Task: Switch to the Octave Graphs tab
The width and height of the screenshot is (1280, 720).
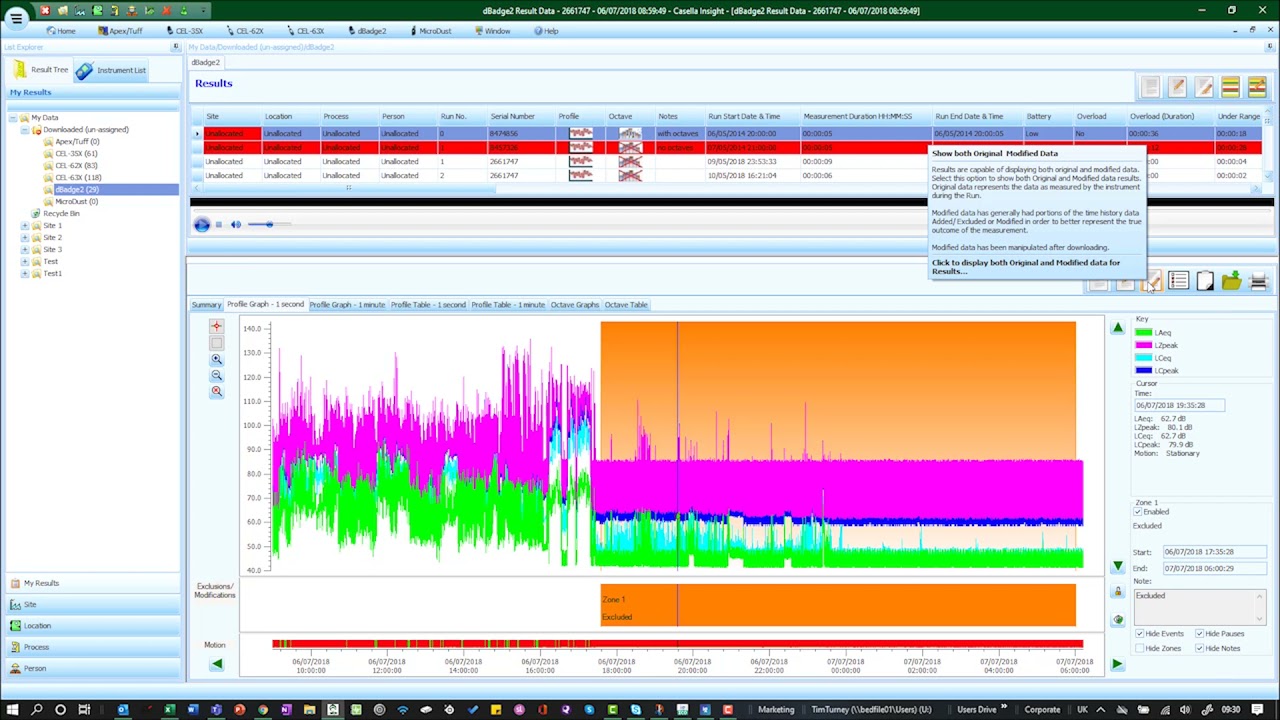Action: (x=574, y=305)
